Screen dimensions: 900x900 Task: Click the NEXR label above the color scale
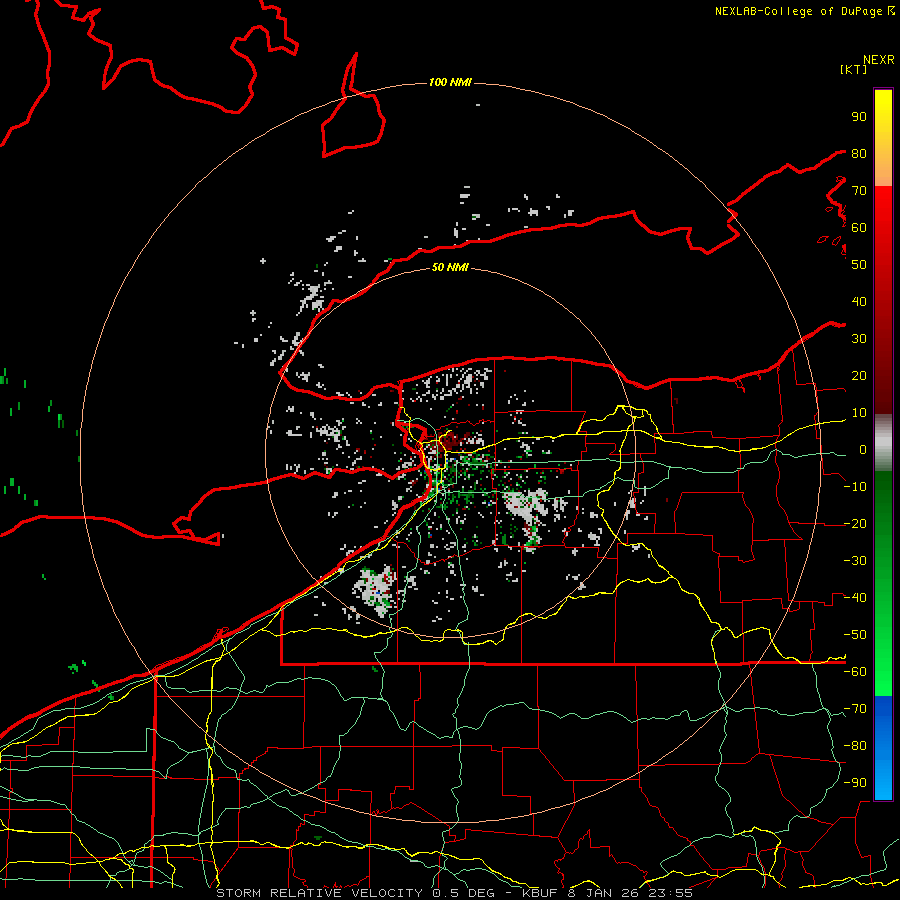[x=879, y=60]
